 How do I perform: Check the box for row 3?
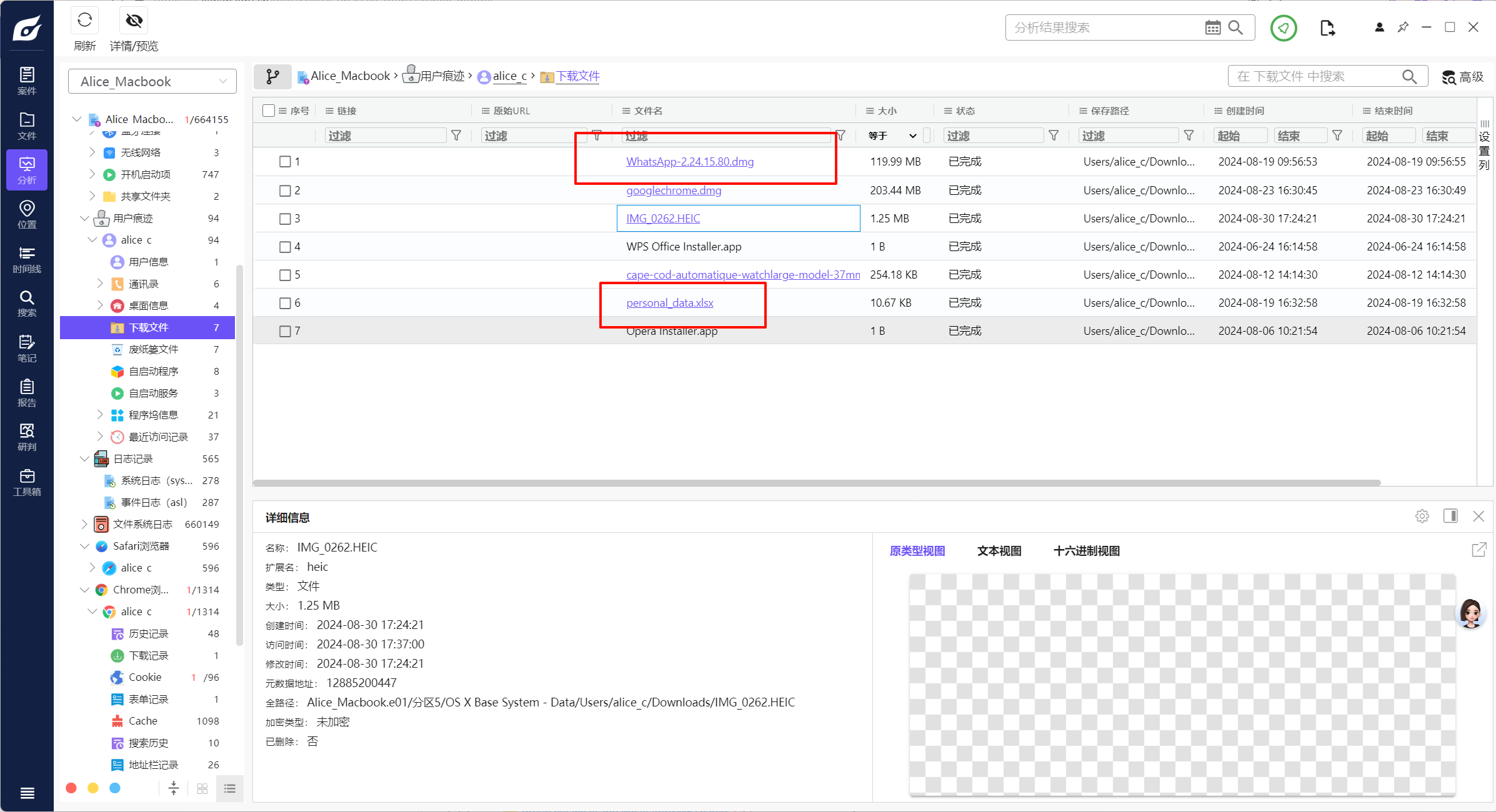click(285, 219)
